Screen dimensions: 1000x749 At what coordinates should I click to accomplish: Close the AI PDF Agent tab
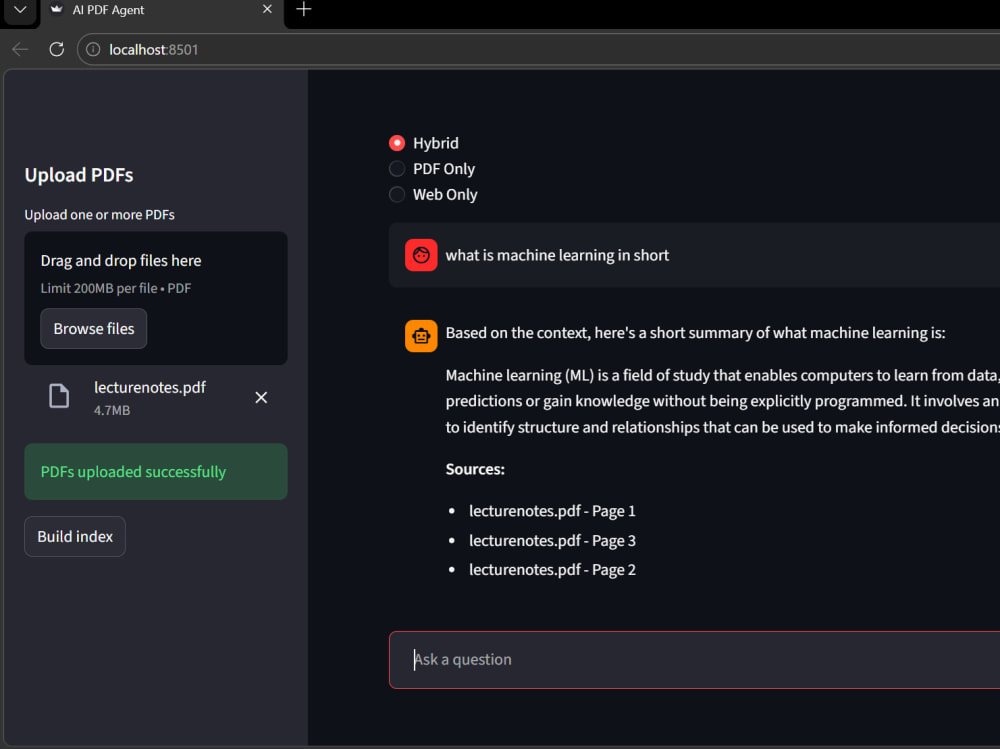[x=267, y=10]
